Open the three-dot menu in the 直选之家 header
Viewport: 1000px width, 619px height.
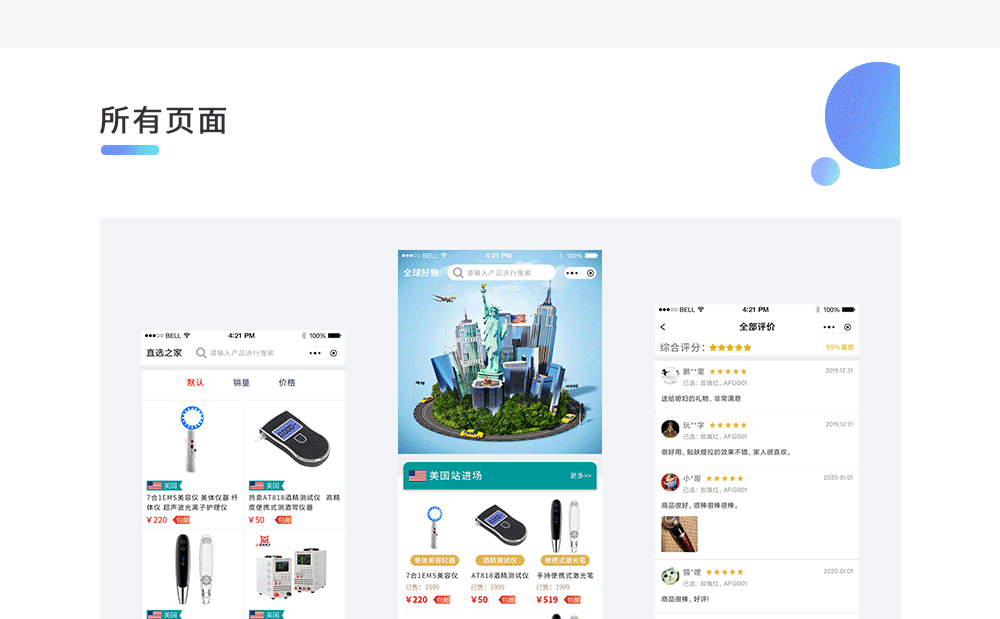315,353
